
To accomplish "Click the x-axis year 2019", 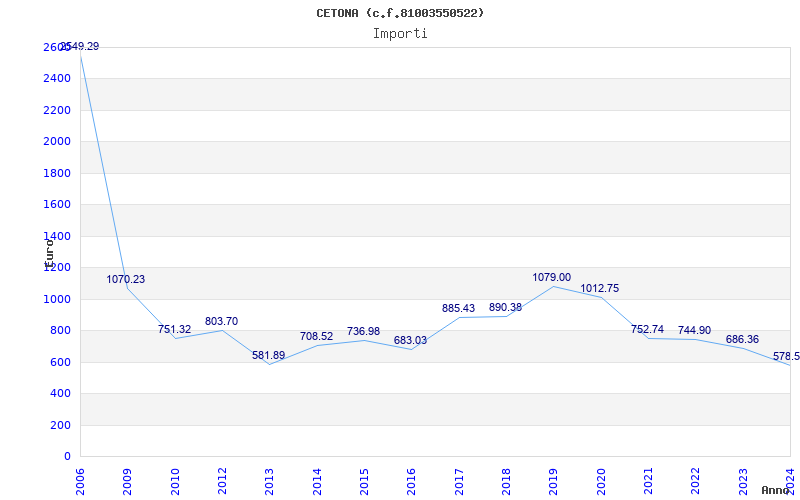I will (x=554, y=481).
